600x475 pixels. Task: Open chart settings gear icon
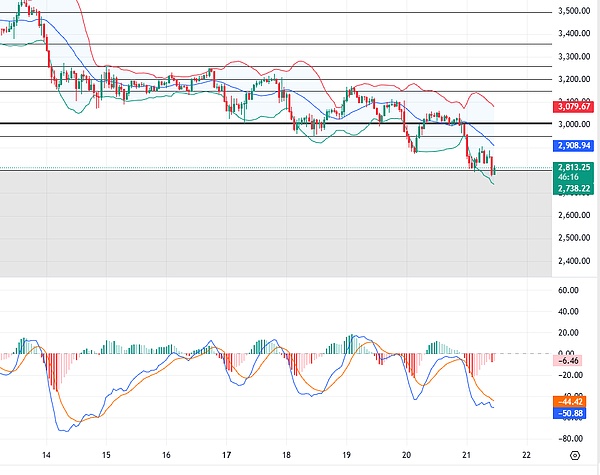click(x=575, y=456)
